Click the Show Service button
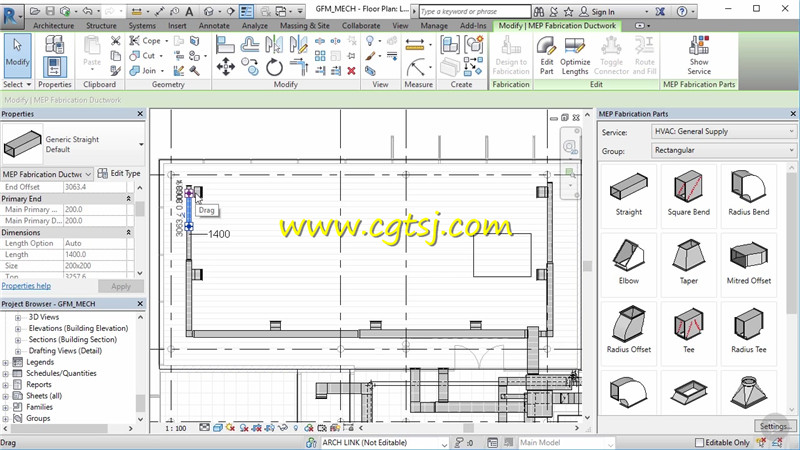Viewport: 800px width, 450px height. pyautogui.click(x=699, y=56)
